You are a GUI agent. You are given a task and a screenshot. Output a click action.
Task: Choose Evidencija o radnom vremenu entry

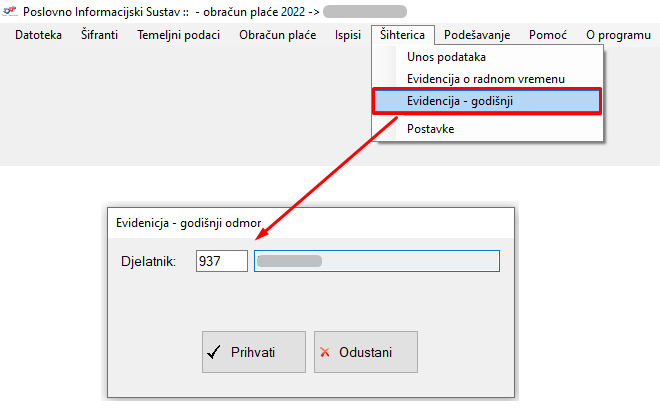tap(485, 79)
